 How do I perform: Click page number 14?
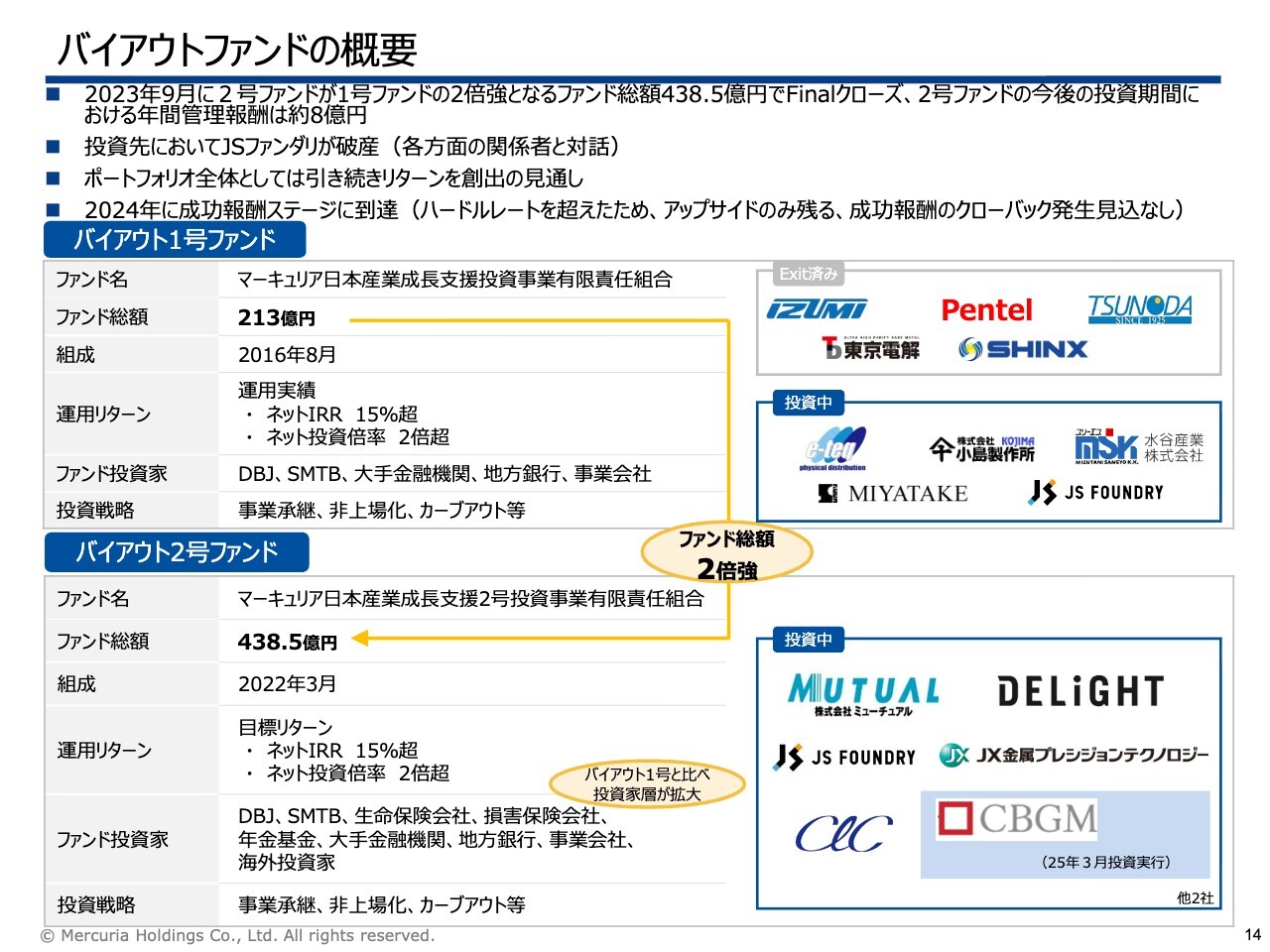1252,935
